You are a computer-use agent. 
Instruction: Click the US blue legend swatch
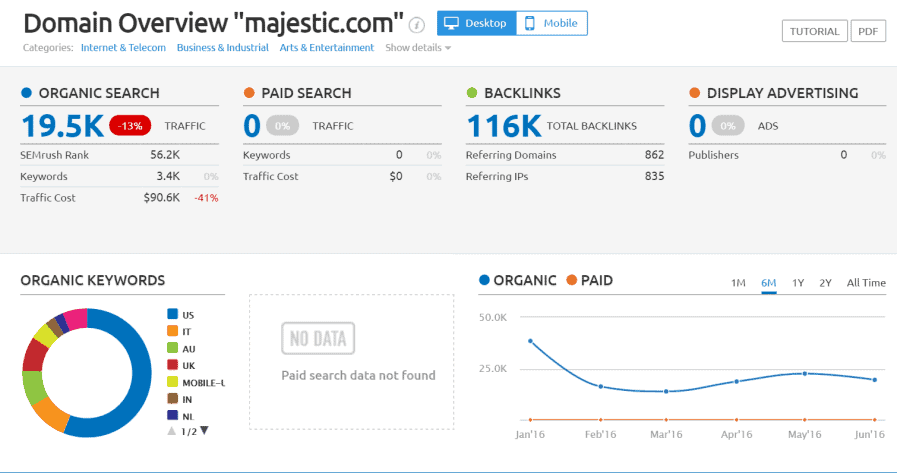click(172, 314)
